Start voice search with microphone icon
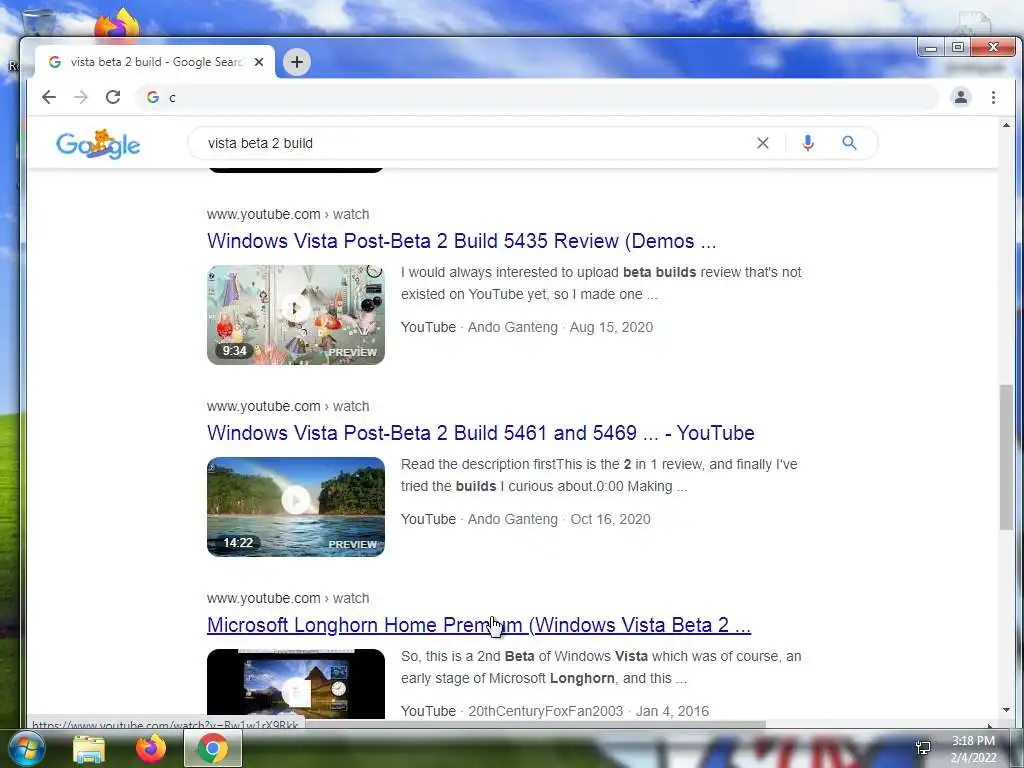1024x768 pixels. coord(808,143)
